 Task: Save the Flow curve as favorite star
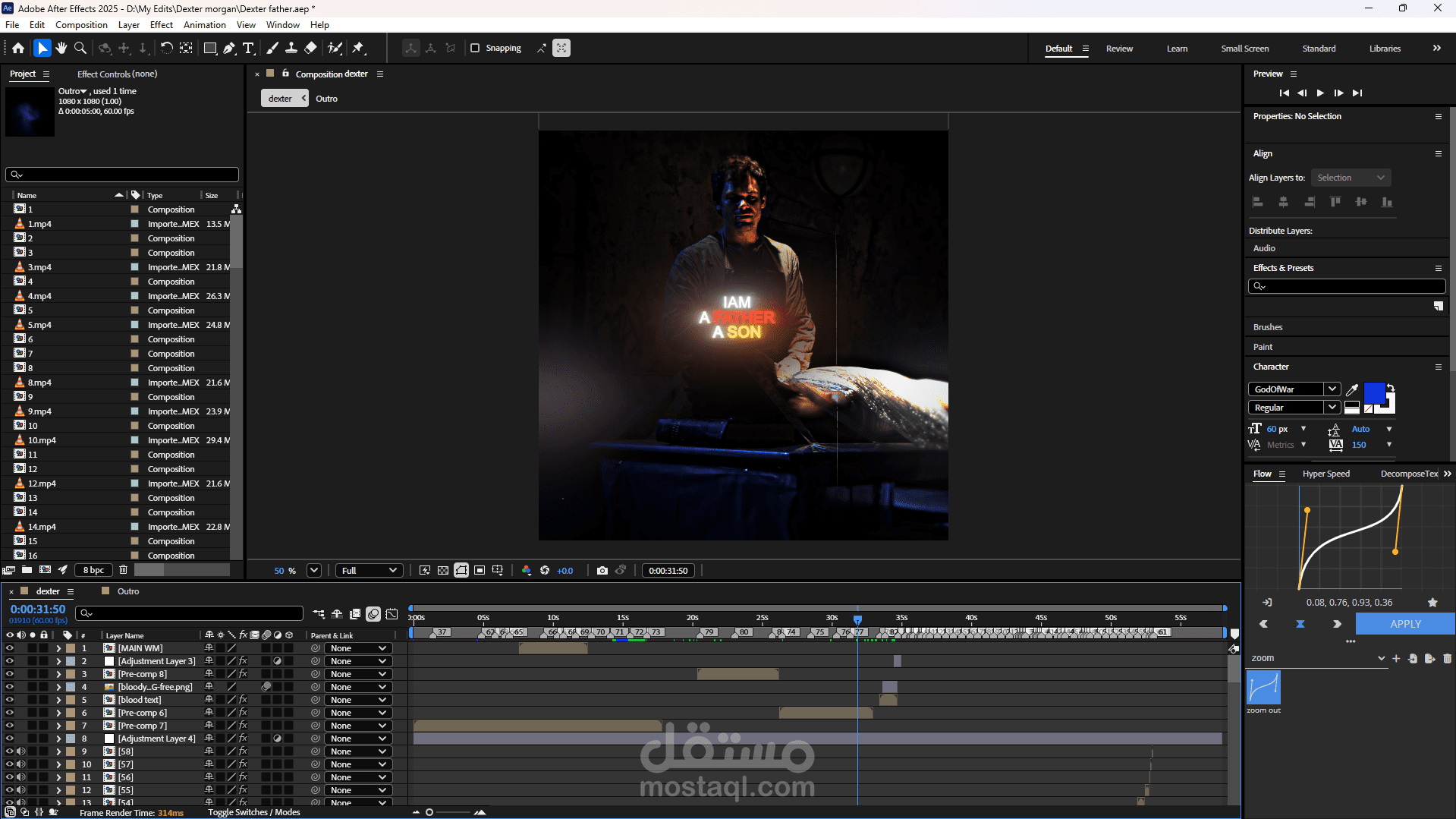[1432, 603]
